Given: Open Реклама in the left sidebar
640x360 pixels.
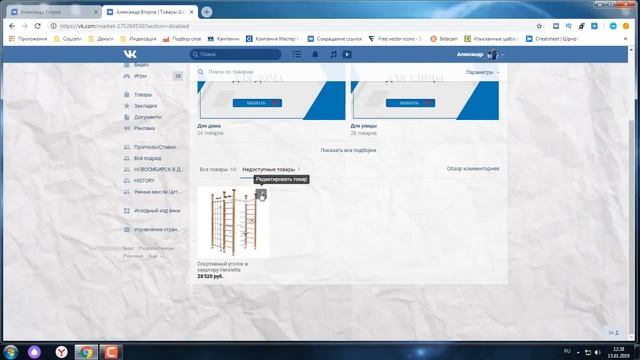Looking at the screenshot, I should (144, 128).
